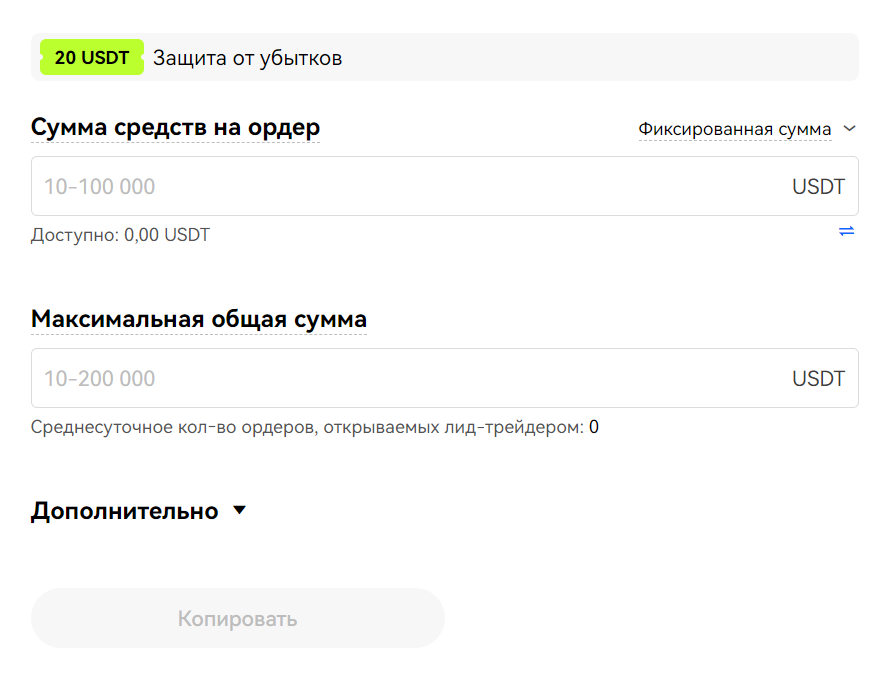Click the blue transfer arrows icon

tap(846, 231)
